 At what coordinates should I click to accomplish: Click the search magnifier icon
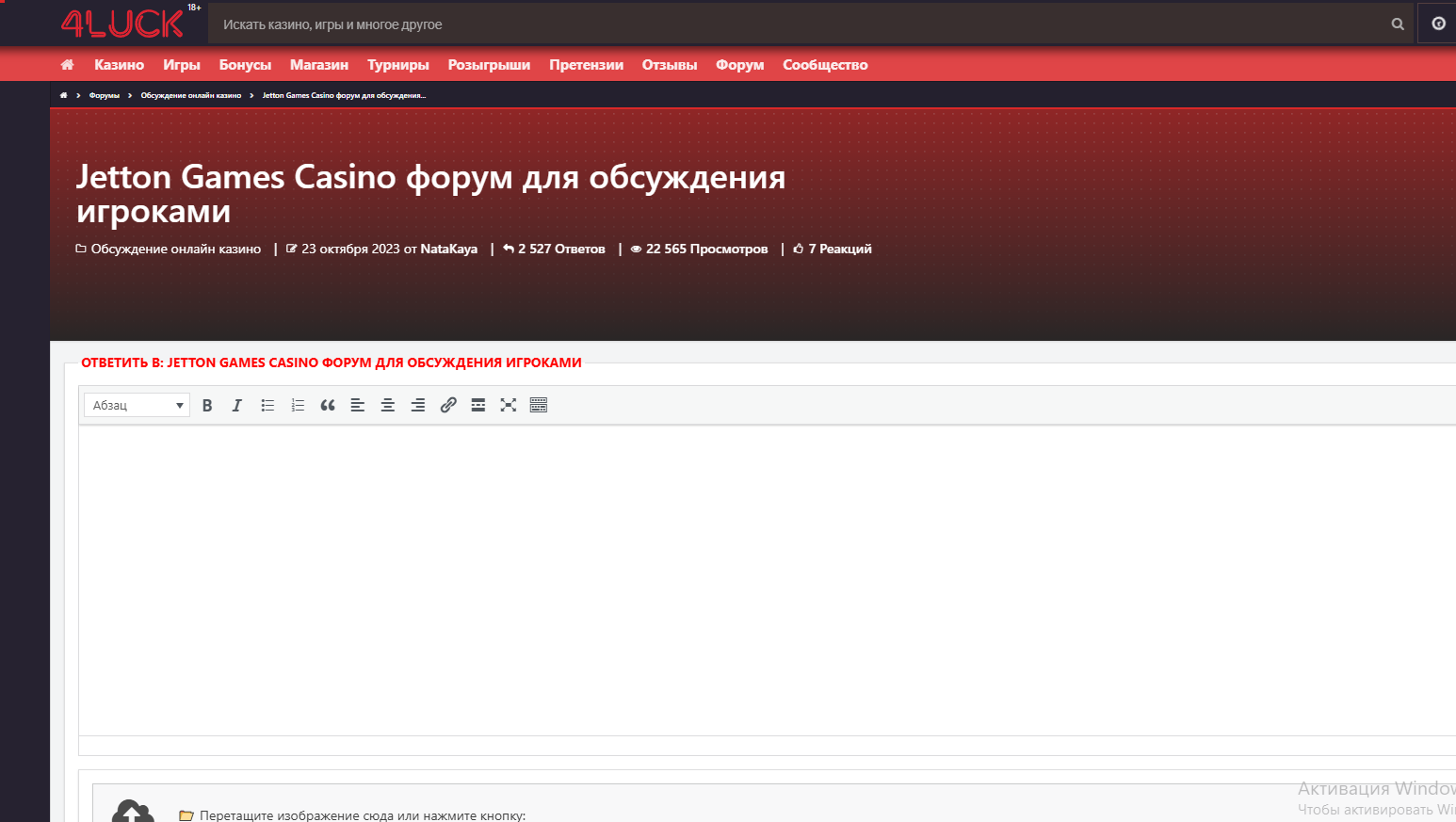(1398, 24)
